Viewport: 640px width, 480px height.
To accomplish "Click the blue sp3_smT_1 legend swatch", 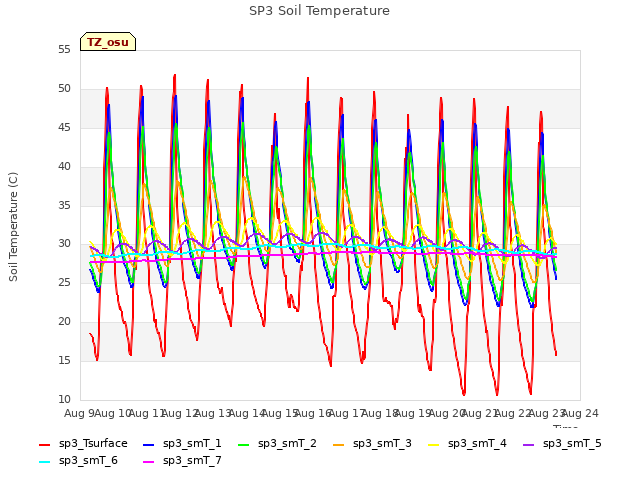I will (x=149, y=444).
